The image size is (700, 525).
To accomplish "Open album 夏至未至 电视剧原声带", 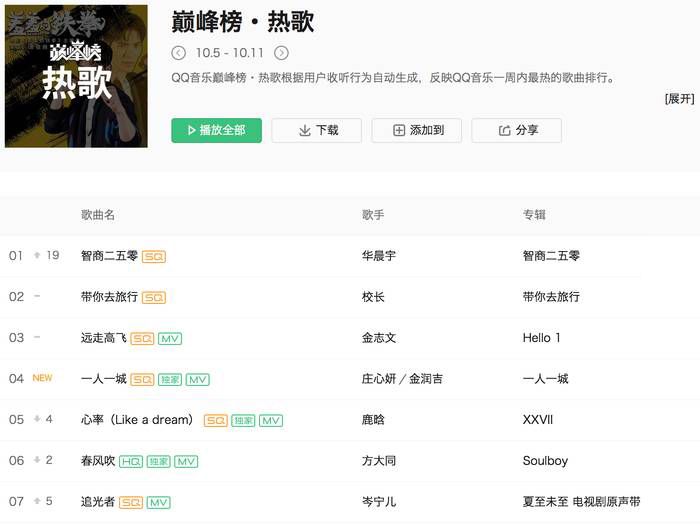I will coord(582,502).
